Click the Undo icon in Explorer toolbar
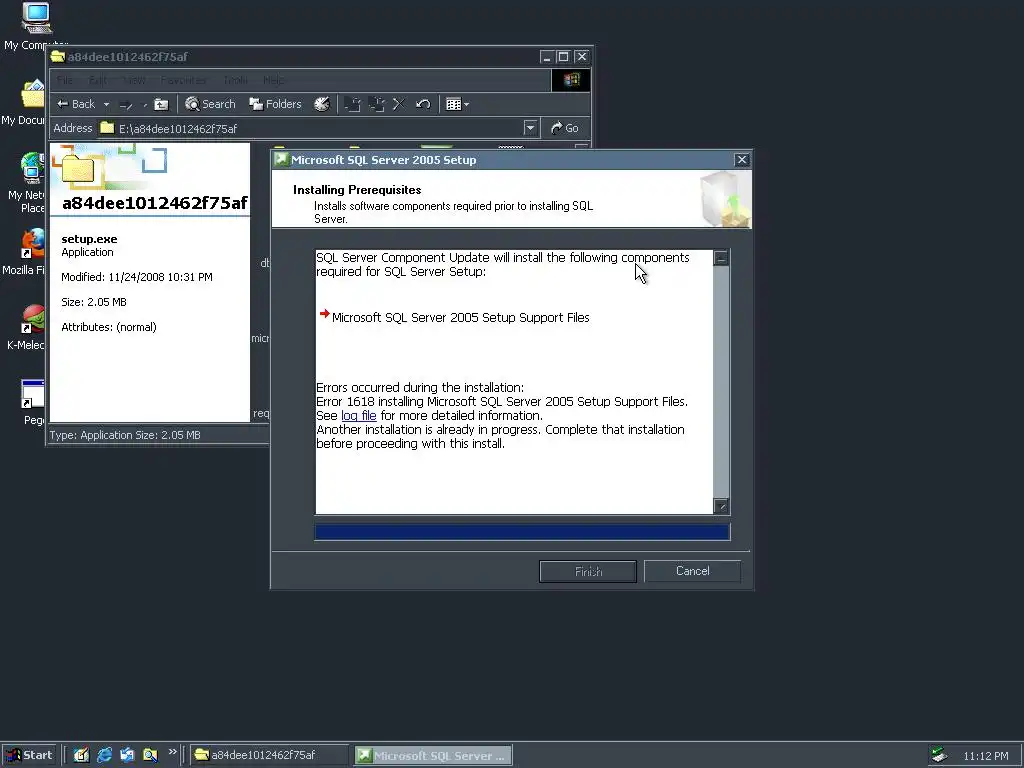 click(x=423, y=104)
